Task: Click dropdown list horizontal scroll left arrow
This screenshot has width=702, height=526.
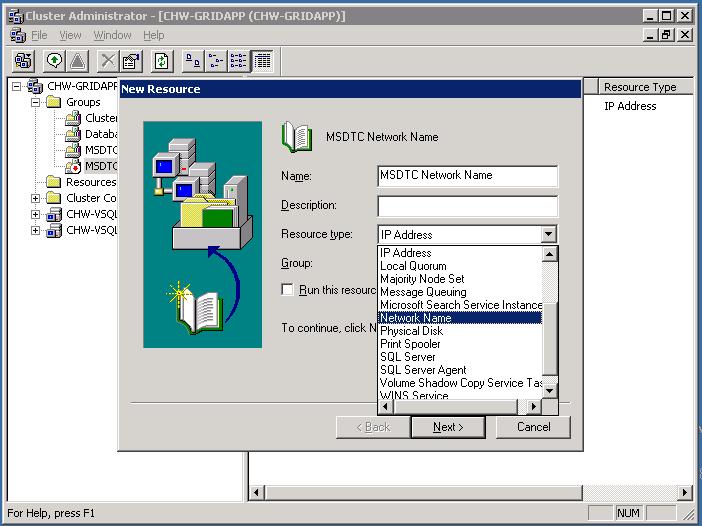Action: coord(386,406)
